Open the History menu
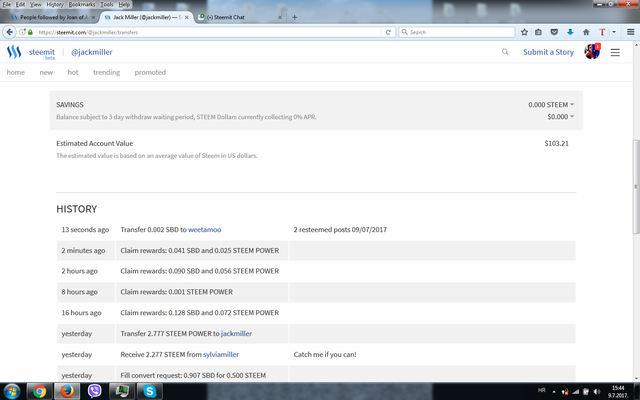640x400 pixels. point(55,4)
